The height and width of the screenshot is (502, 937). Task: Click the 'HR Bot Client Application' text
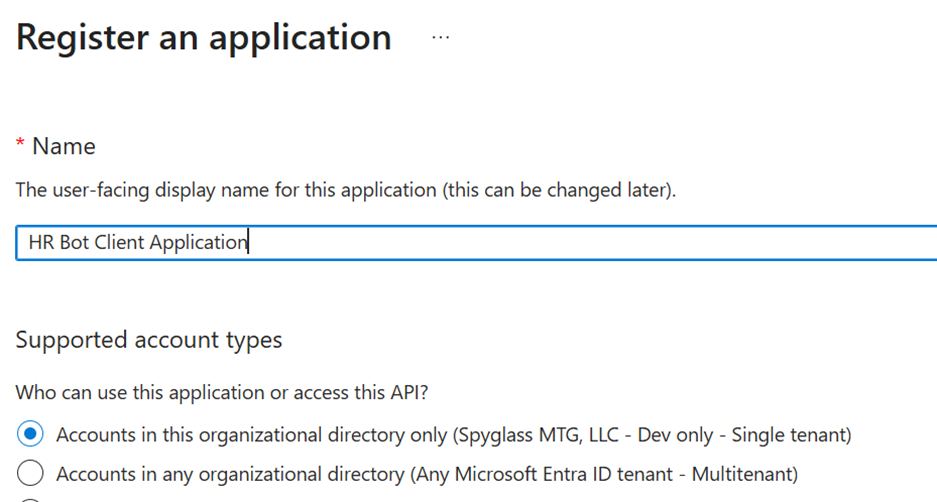(x=138, y=243)
